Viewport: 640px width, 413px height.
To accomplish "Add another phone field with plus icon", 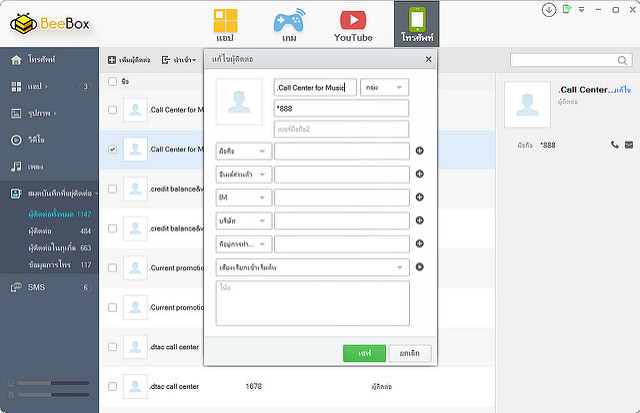I will (x=419, y=151).
